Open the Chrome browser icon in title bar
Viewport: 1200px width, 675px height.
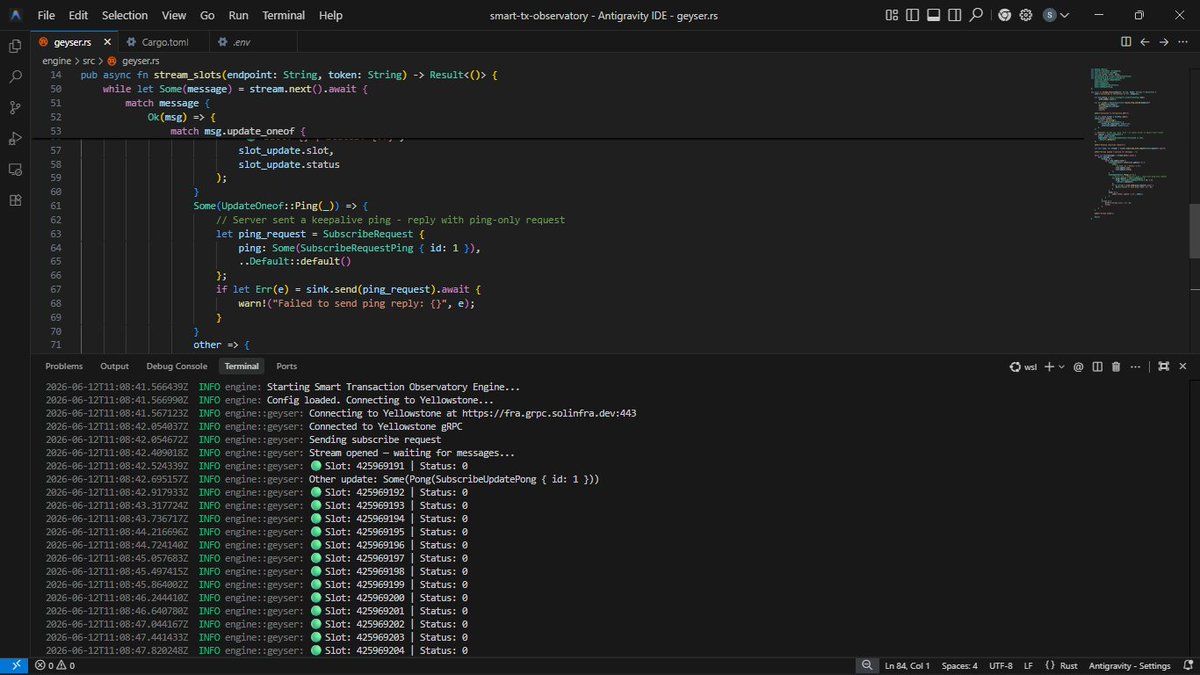click(1004, 15)
